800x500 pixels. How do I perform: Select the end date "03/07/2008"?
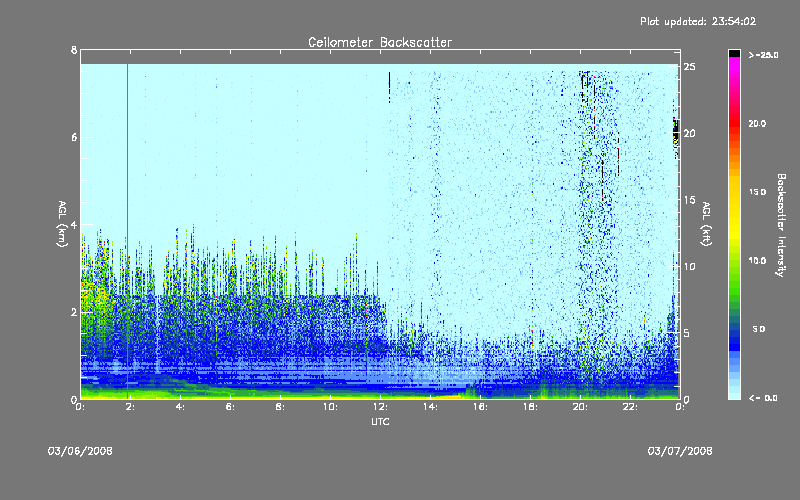pos(680,451)
